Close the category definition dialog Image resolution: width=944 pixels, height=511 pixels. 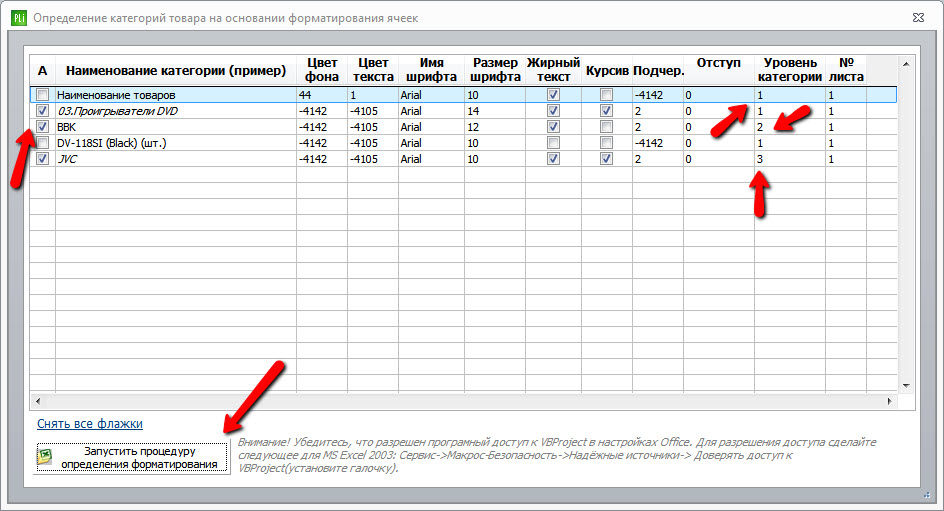[918, 17]
